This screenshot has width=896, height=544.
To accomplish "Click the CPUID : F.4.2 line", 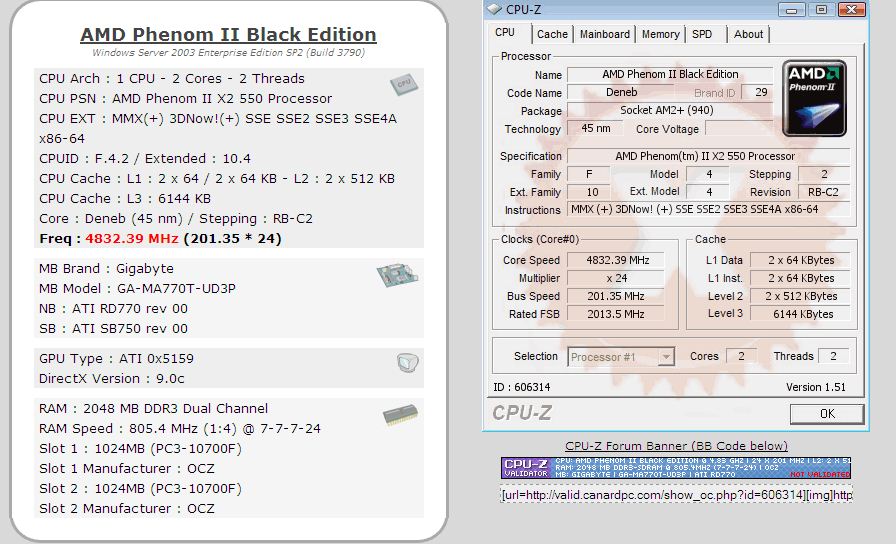I will (x=145, y=158).
